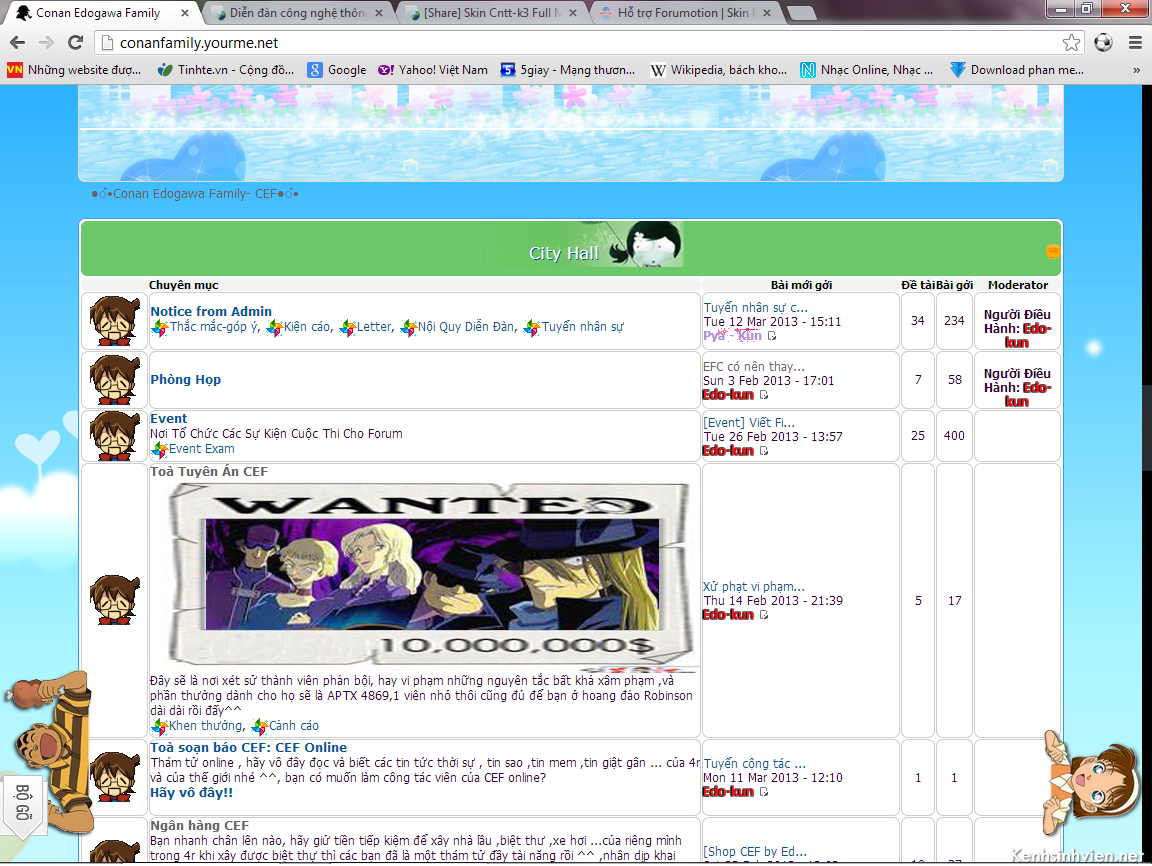This screenshot has height=866, width=1152.
Task: Open the Letter subforum
Action: click(x=375, y=327)
